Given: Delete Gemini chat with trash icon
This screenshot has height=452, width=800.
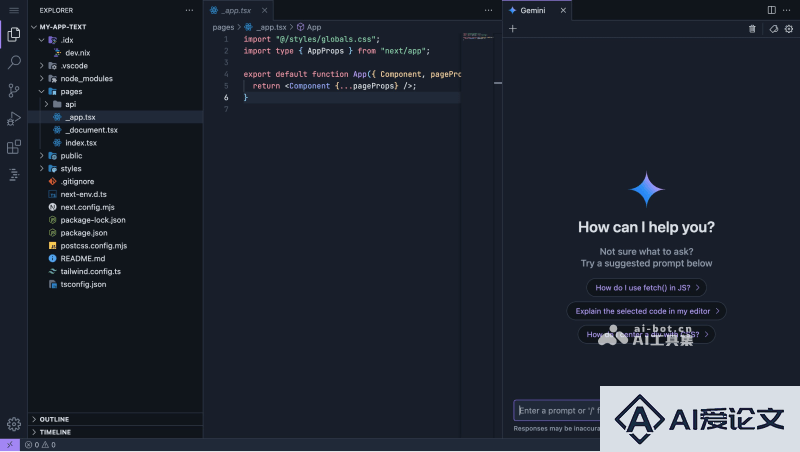Looking at the screenshot, I should [x=752, y=29].
